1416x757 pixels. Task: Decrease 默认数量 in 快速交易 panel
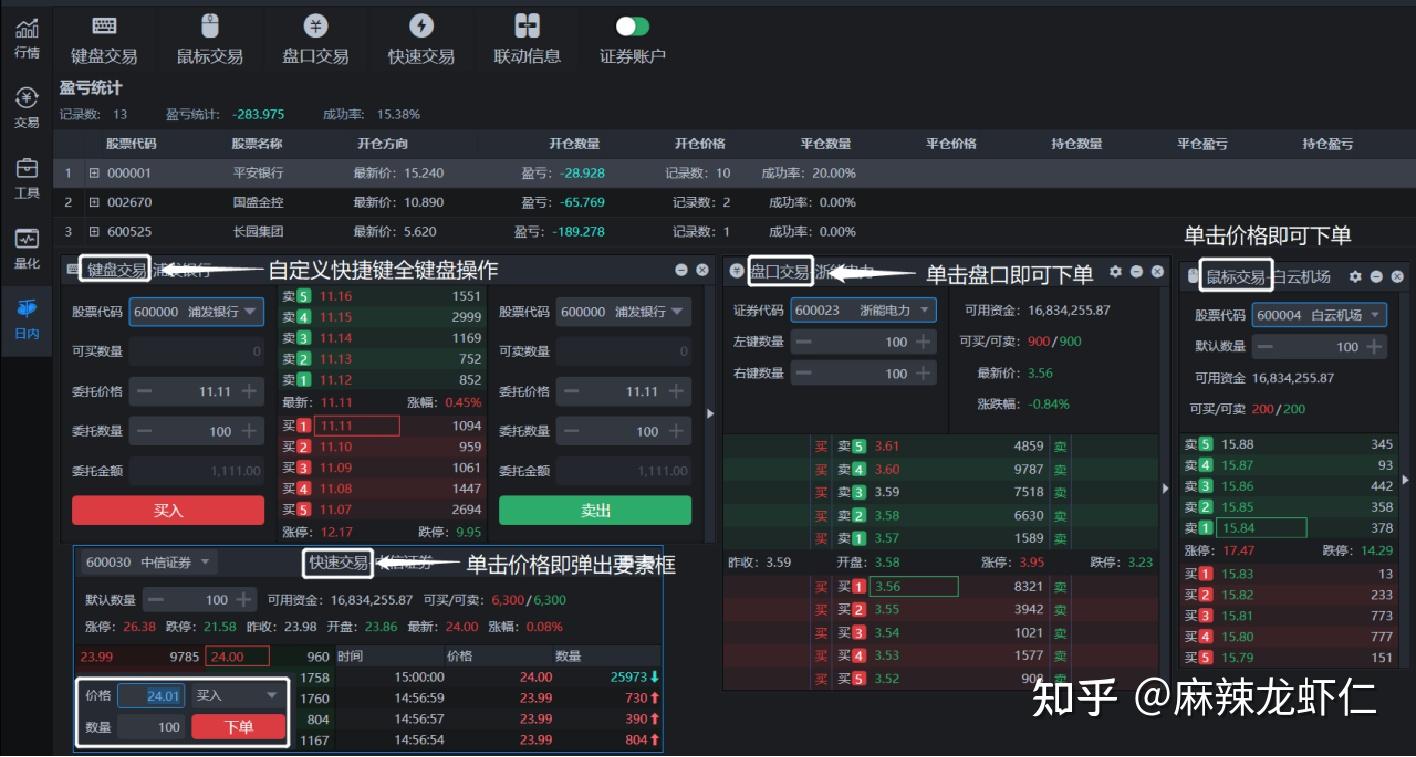(158, 600)
